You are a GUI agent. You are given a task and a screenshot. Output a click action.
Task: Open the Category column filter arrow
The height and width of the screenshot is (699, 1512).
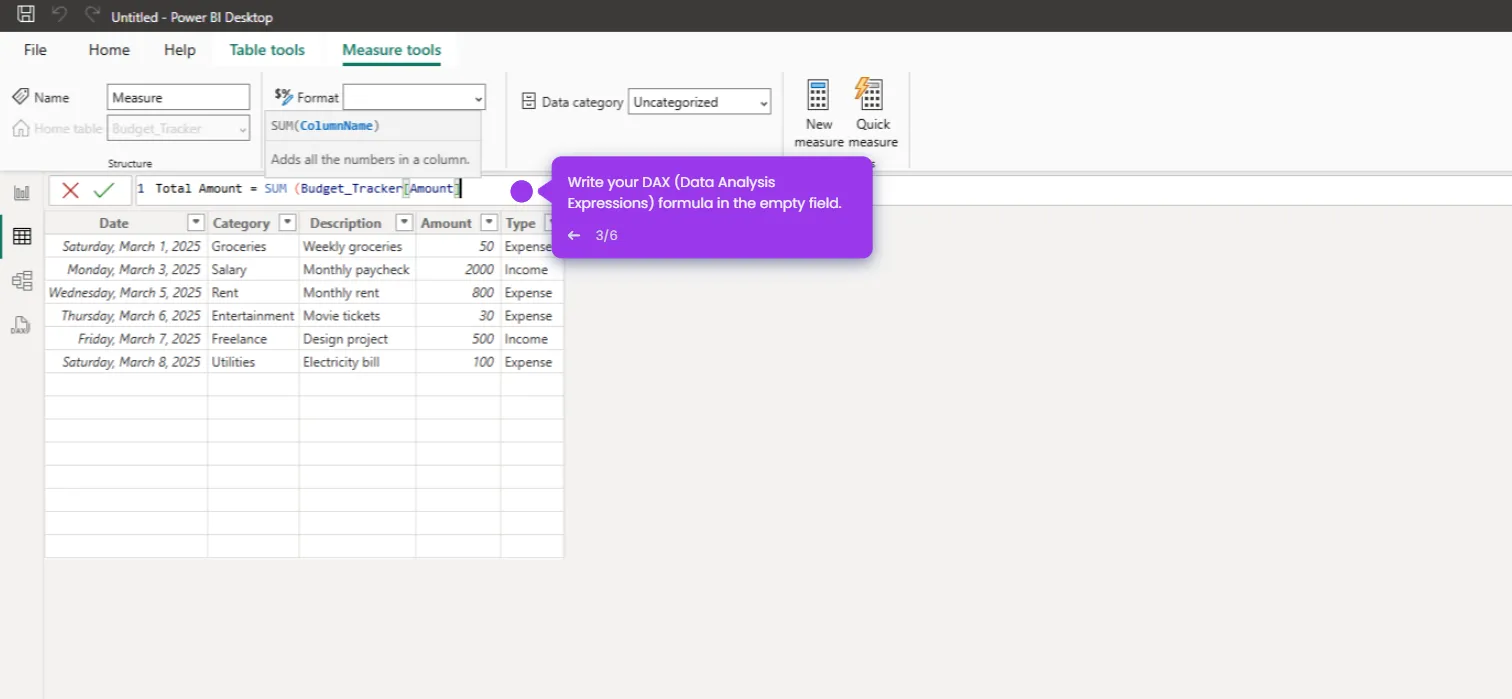288,223
